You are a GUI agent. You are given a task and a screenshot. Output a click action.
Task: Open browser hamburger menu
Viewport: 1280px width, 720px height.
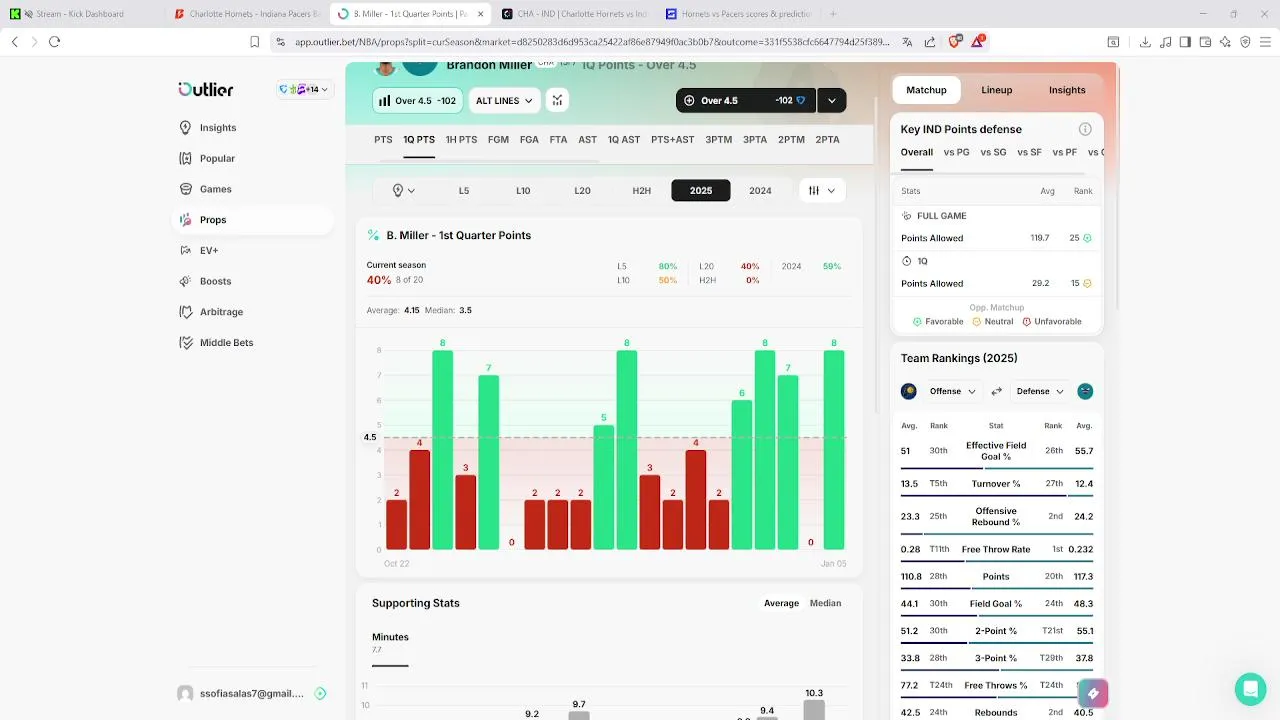[1266, 42]
